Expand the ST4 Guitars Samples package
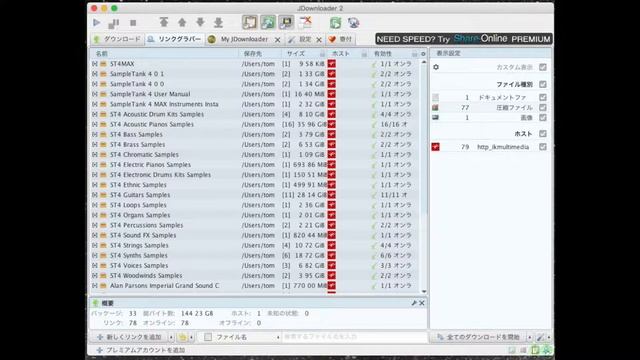The height and width of the screenshot is (360, 640). tap(95, 195)
